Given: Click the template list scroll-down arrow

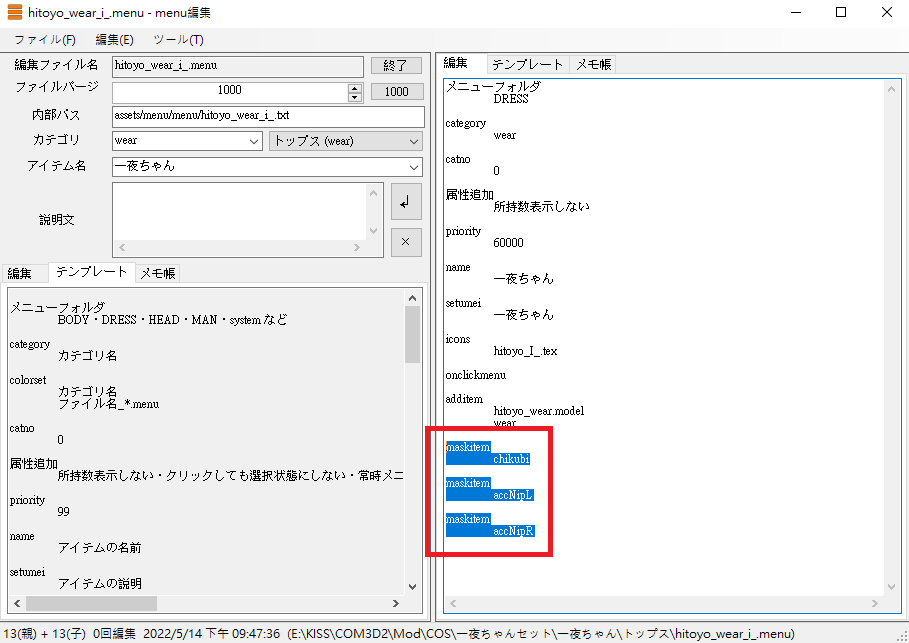Looking at the screenshot, I should [x=412, y=586].
